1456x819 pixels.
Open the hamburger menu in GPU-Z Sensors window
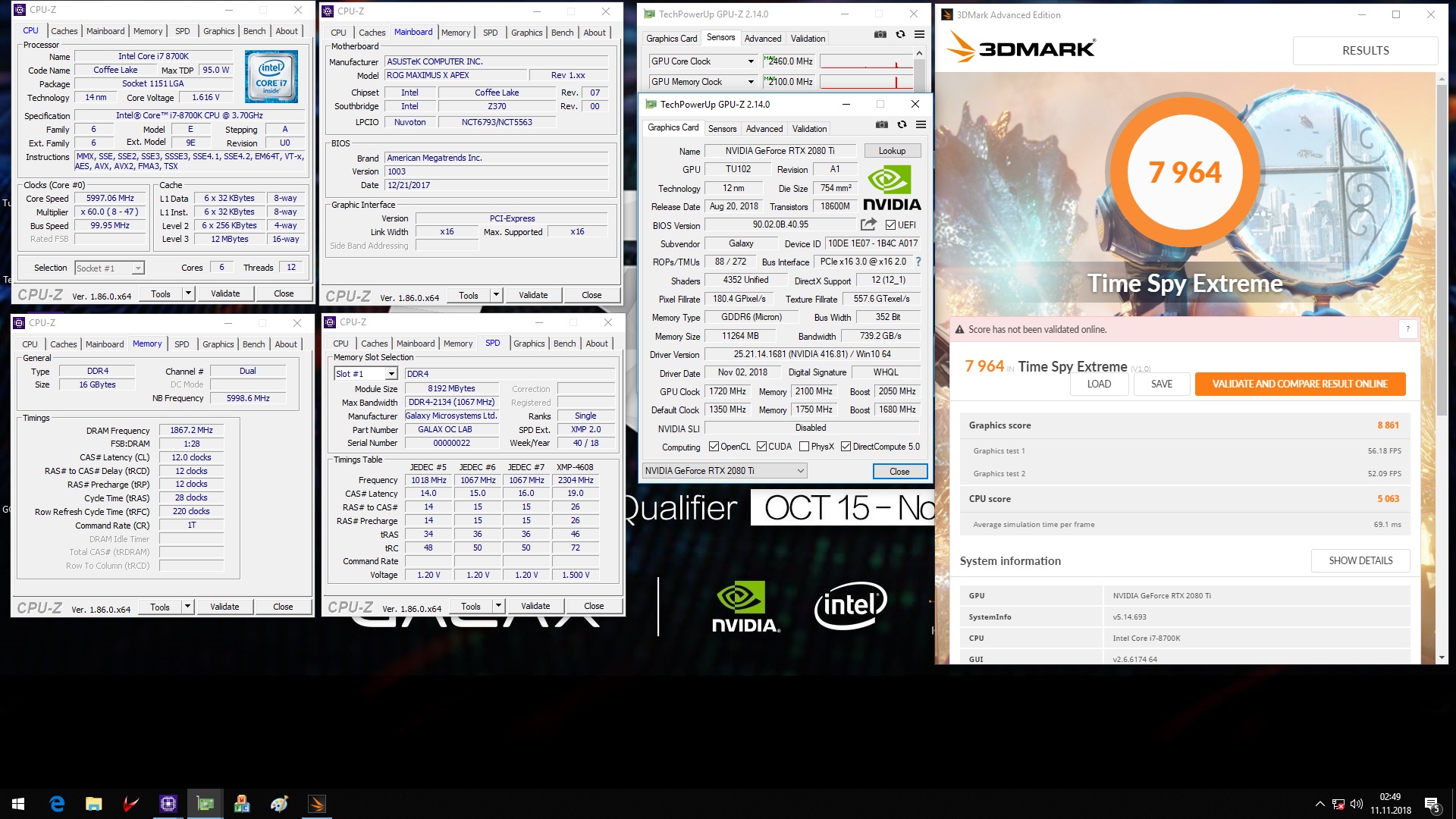[919, 35]
